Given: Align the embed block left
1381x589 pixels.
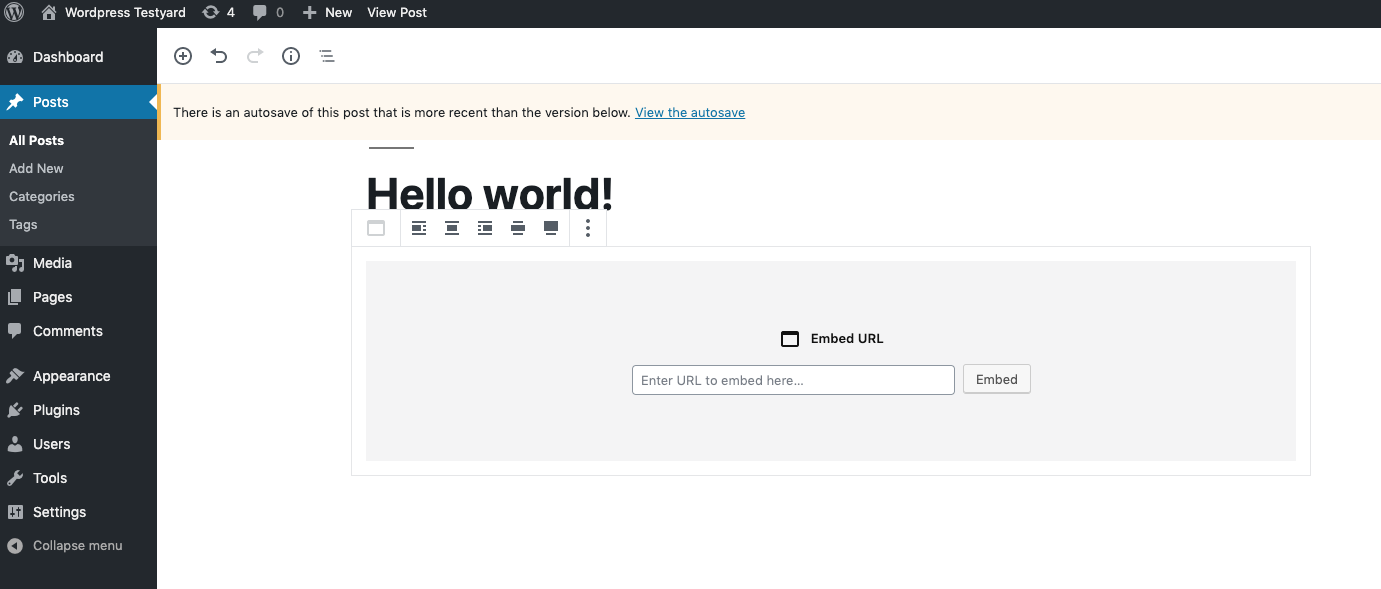Looking at the screenshot, I should (x=419, y=228).
